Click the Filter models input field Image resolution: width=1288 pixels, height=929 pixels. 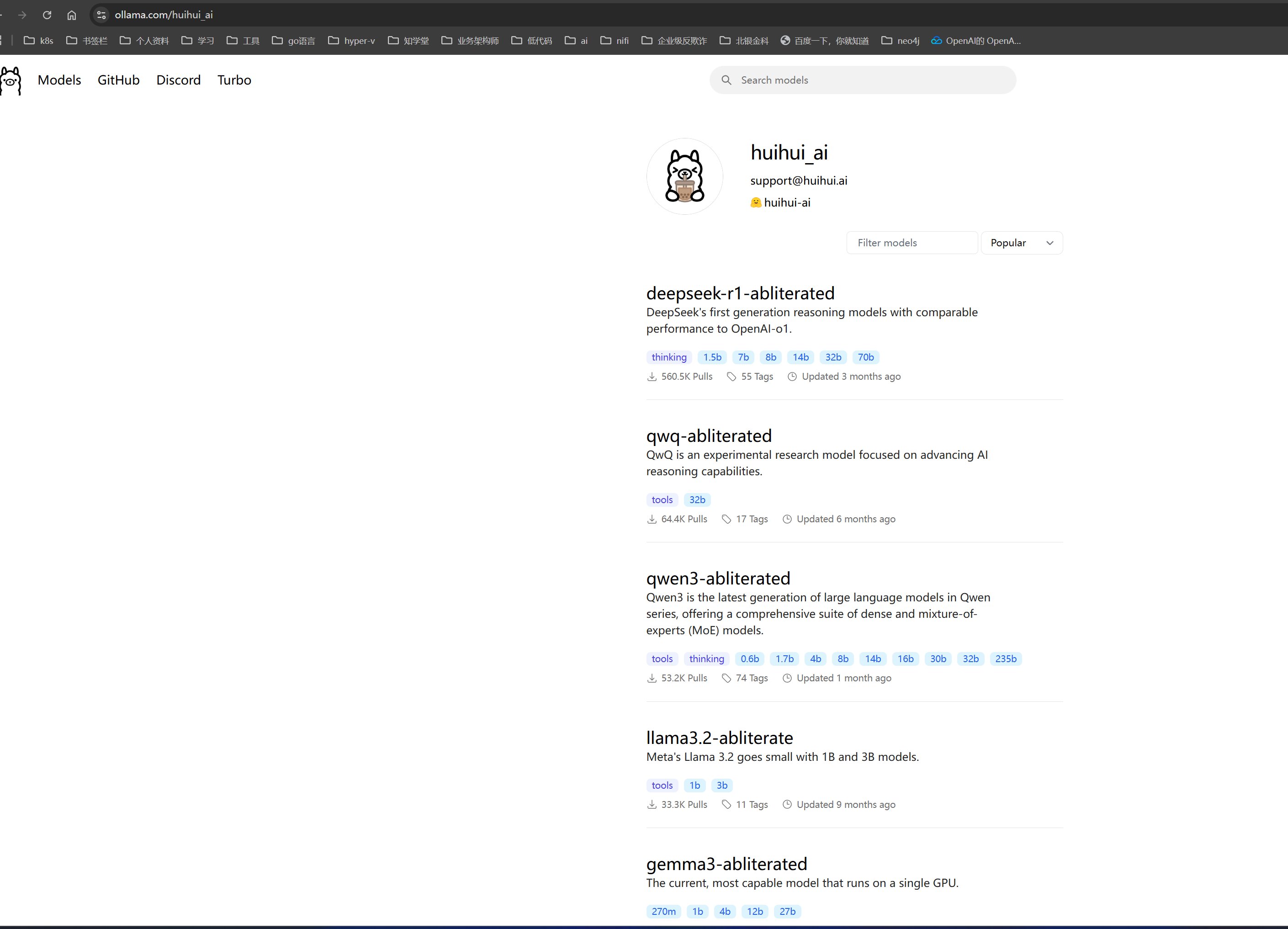(x=912, y=243)
